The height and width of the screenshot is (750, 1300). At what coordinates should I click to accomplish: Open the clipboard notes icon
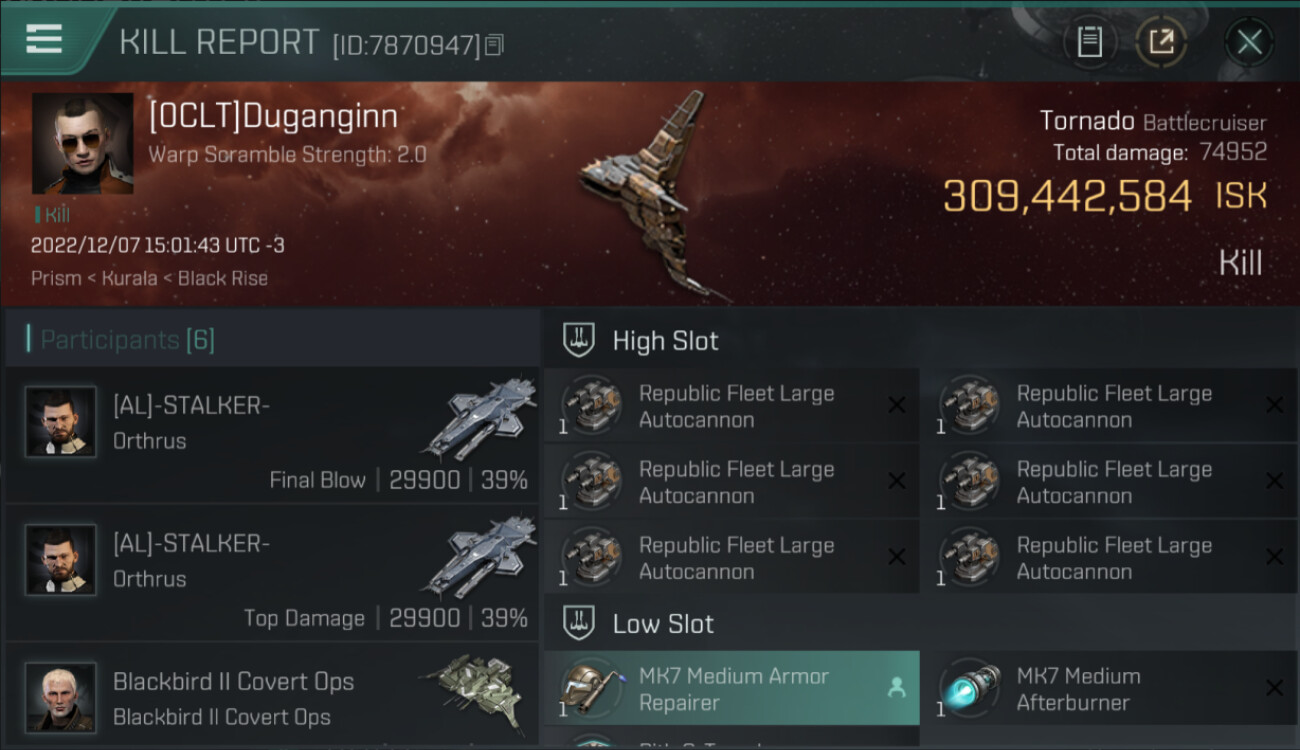tap(1089, 42)
